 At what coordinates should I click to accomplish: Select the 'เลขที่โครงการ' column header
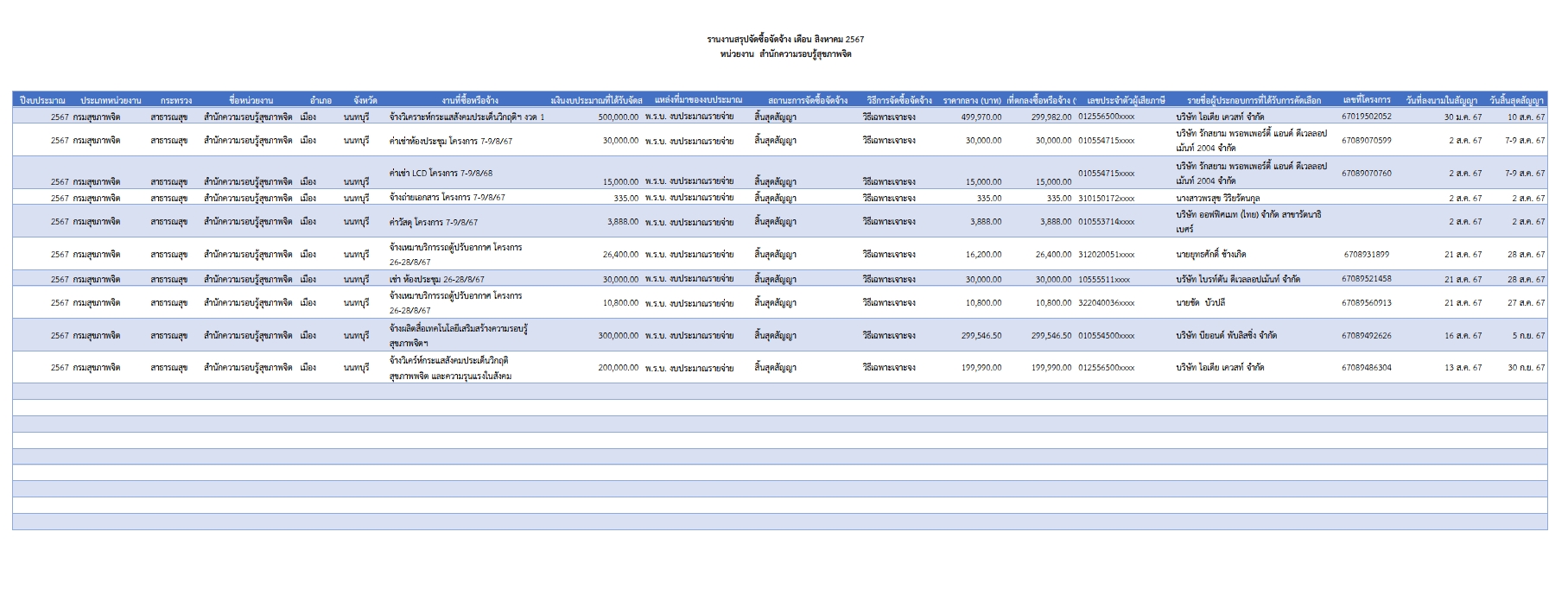[x=1367, y=100]
